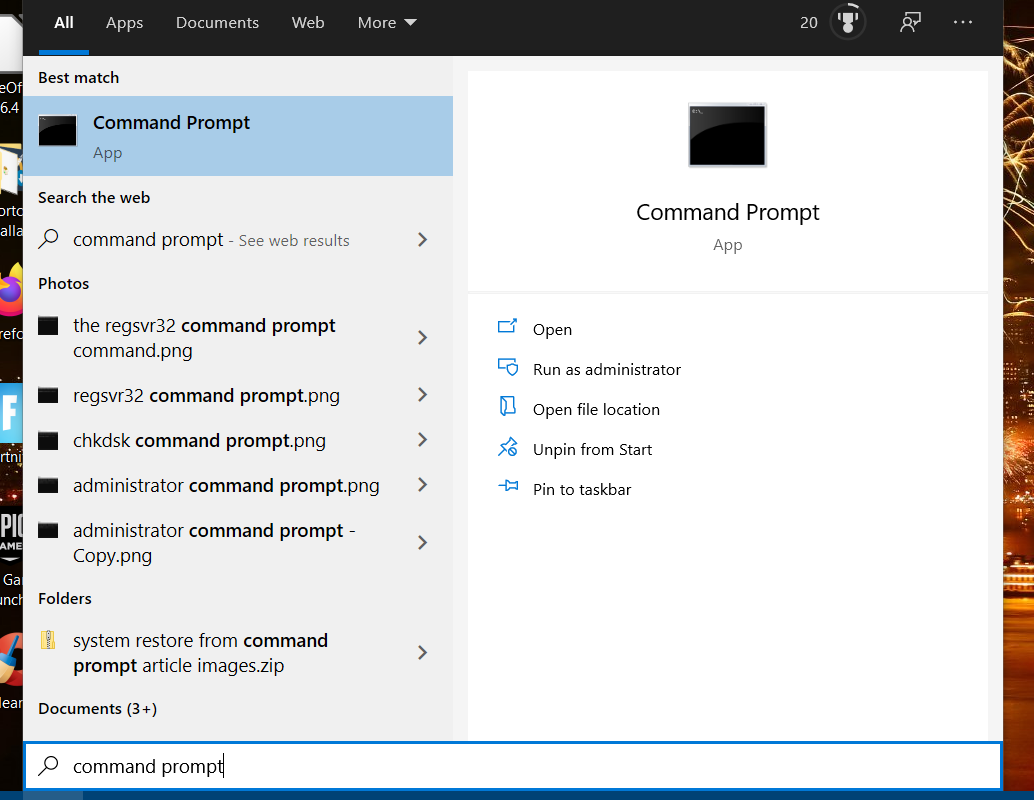
Task: Click the Epic Games Launcher desktop icon
Action: (x=11, y=536)
